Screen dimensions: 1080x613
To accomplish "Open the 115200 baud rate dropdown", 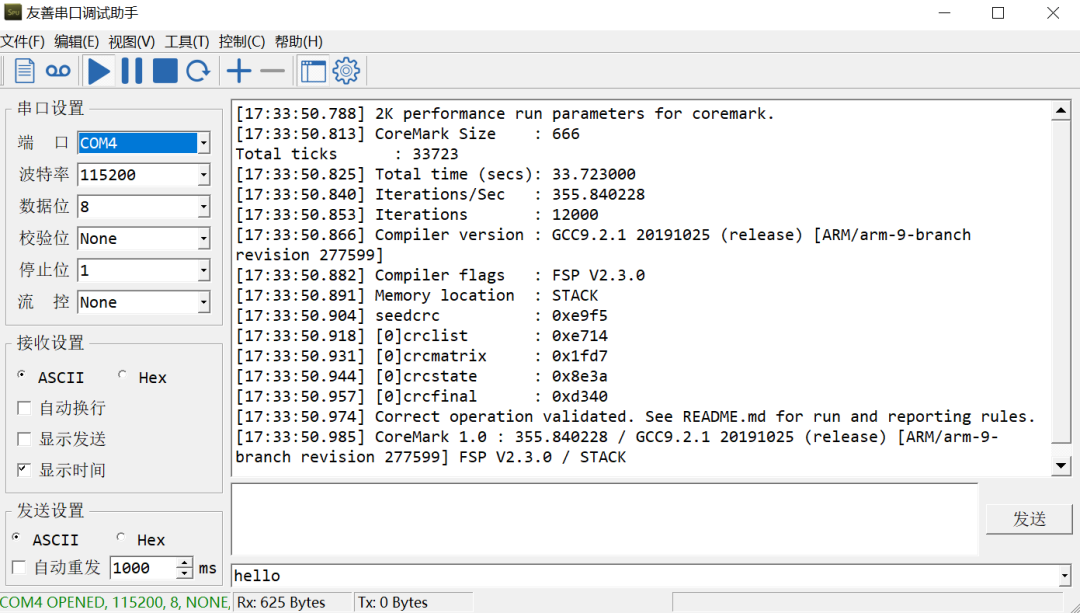I will click(203, 175).
